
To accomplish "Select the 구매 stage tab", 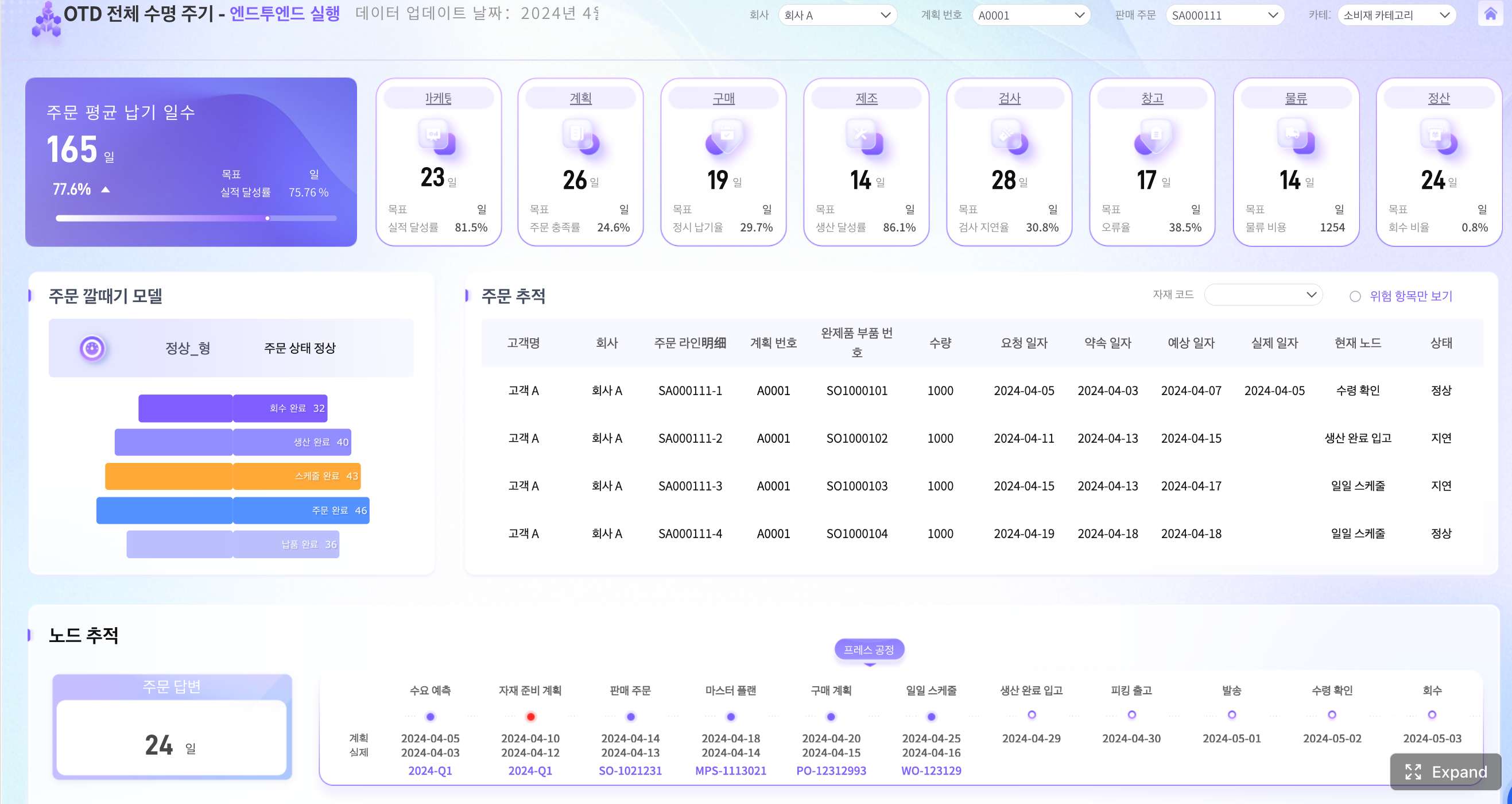I will click(724, 98).
